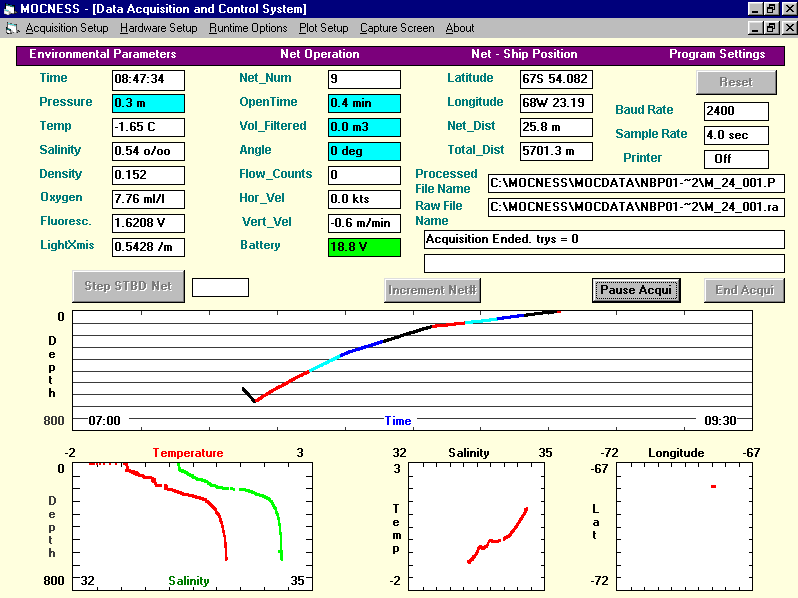Click the Flow_Counts field showing 0

(x=364, y=175)
